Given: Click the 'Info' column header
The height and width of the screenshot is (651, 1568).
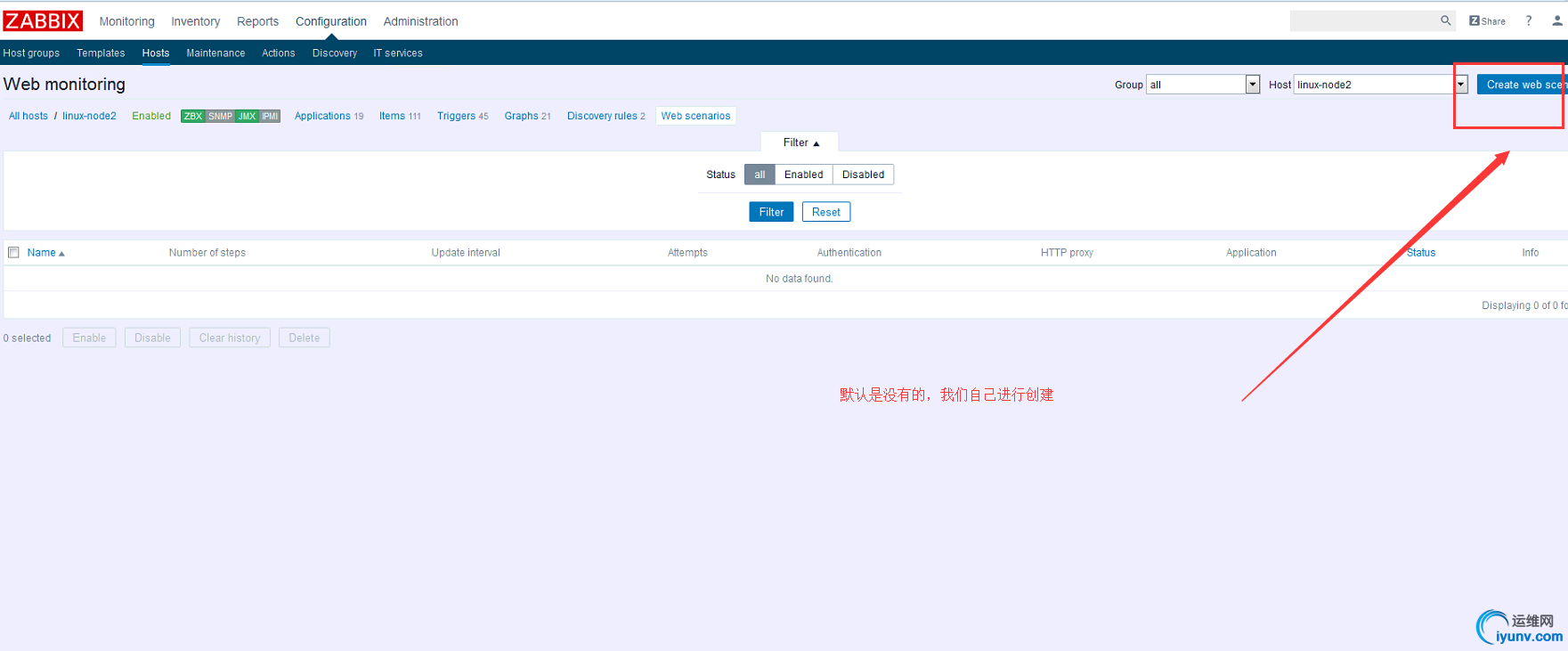Looking at the screenshot, I should tap(1531, 253).
